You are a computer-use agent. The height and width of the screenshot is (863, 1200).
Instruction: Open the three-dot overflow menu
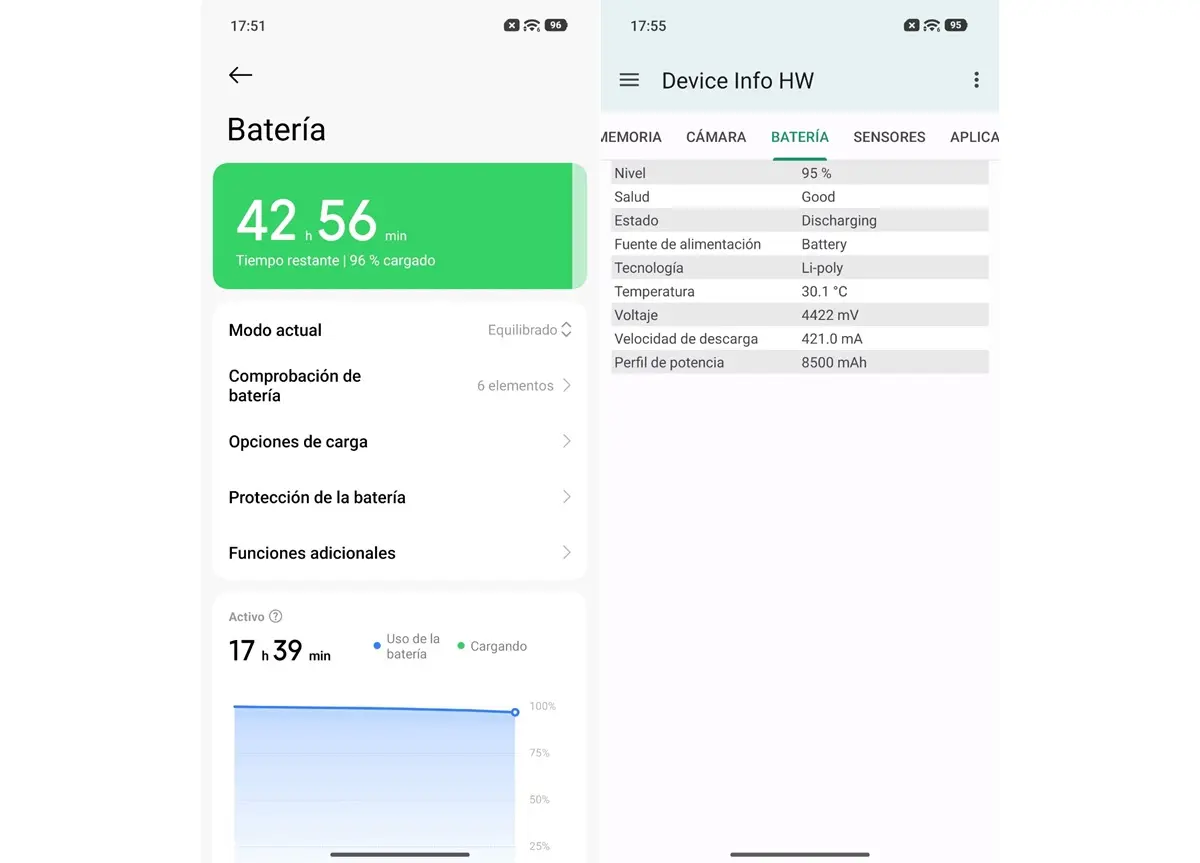(976, 80)
